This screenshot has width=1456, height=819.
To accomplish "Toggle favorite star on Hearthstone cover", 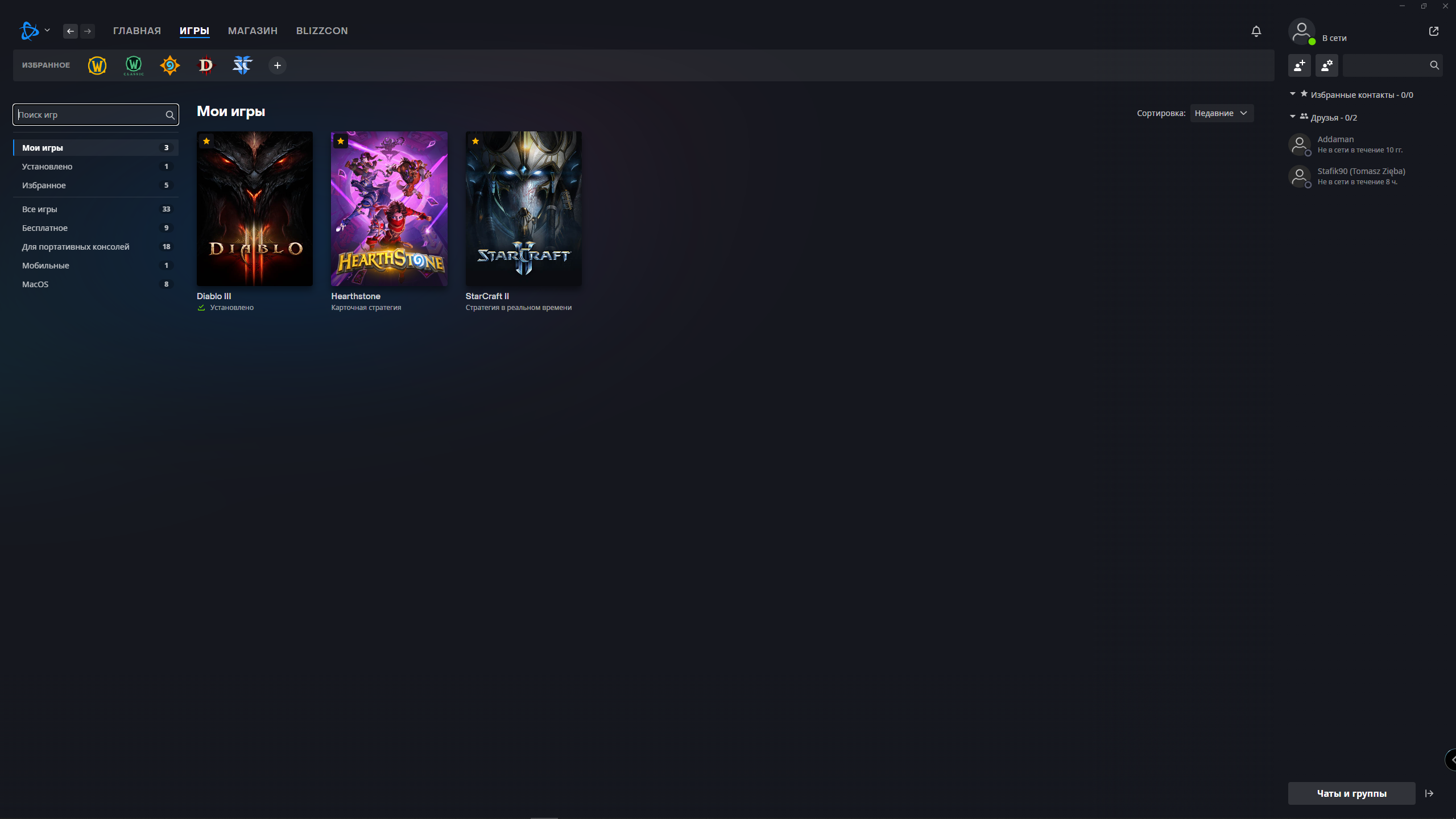I will 341,141.
